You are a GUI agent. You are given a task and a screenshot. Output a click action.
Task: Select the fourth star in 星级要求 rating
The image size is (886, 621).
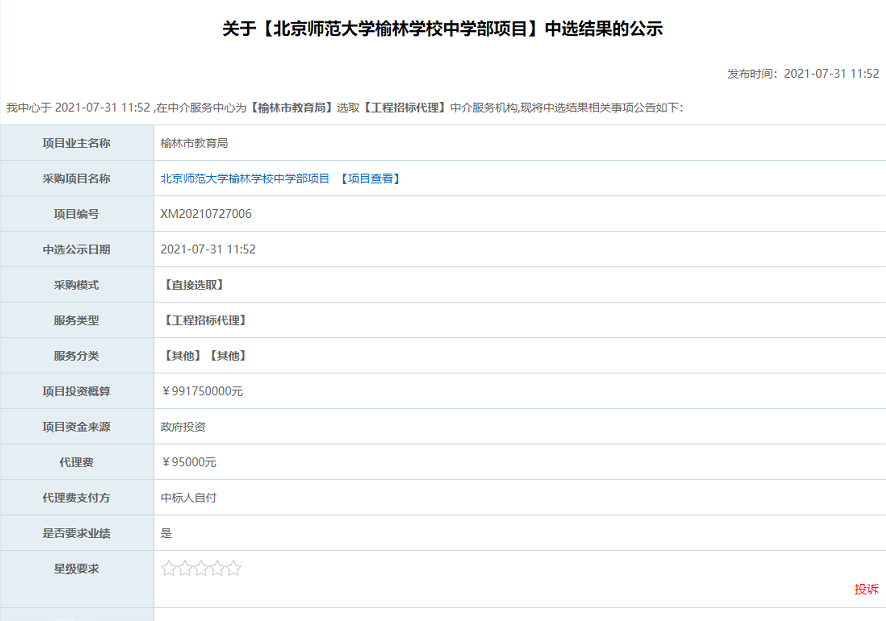click(x=218, y=568)
